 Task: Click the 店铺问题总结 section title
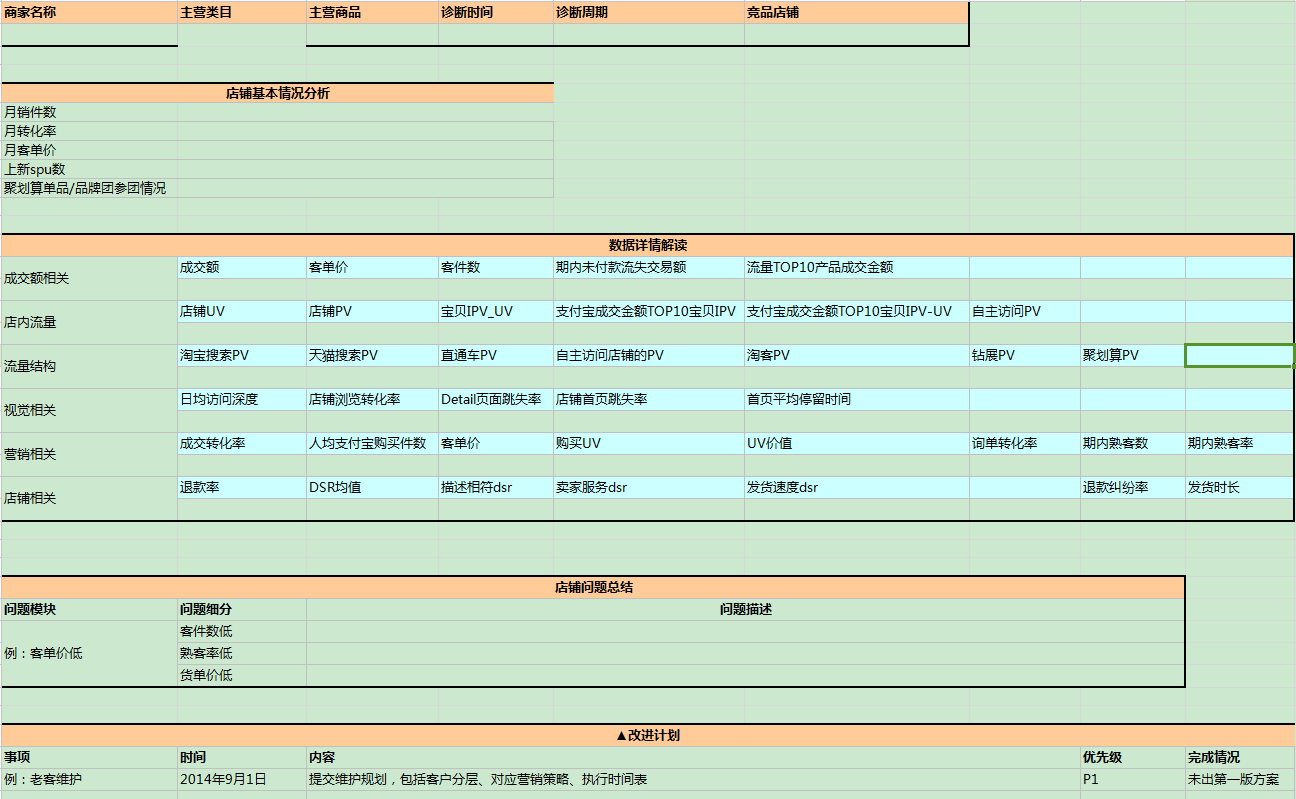coord(593,587)
